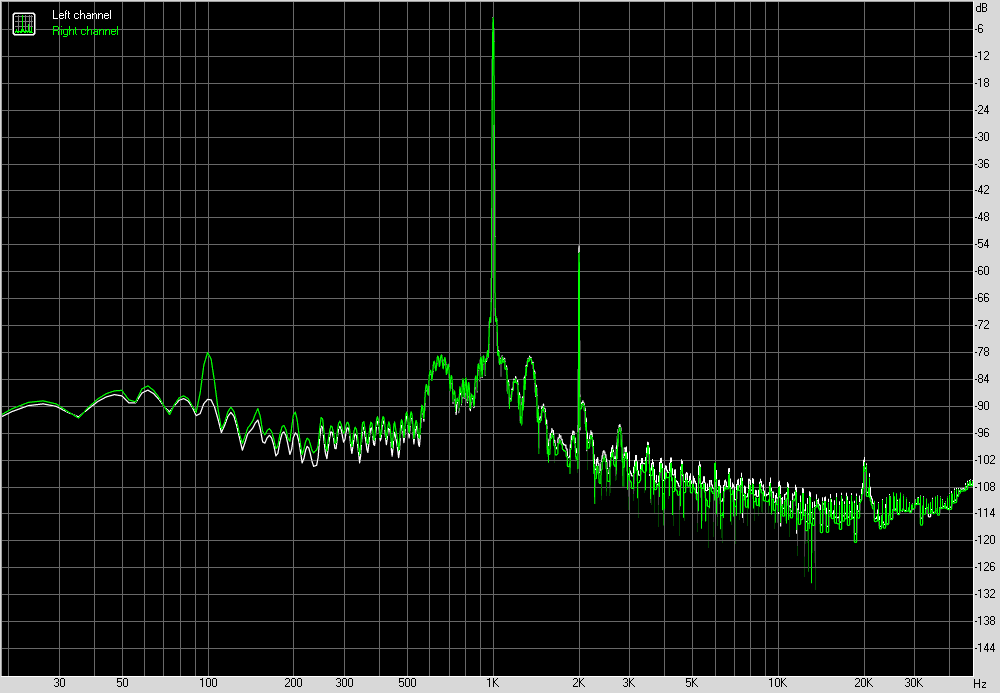This screenshot has width=1000, height=693.
Task: Select the Left channel legend label
Action: point(82,15)
